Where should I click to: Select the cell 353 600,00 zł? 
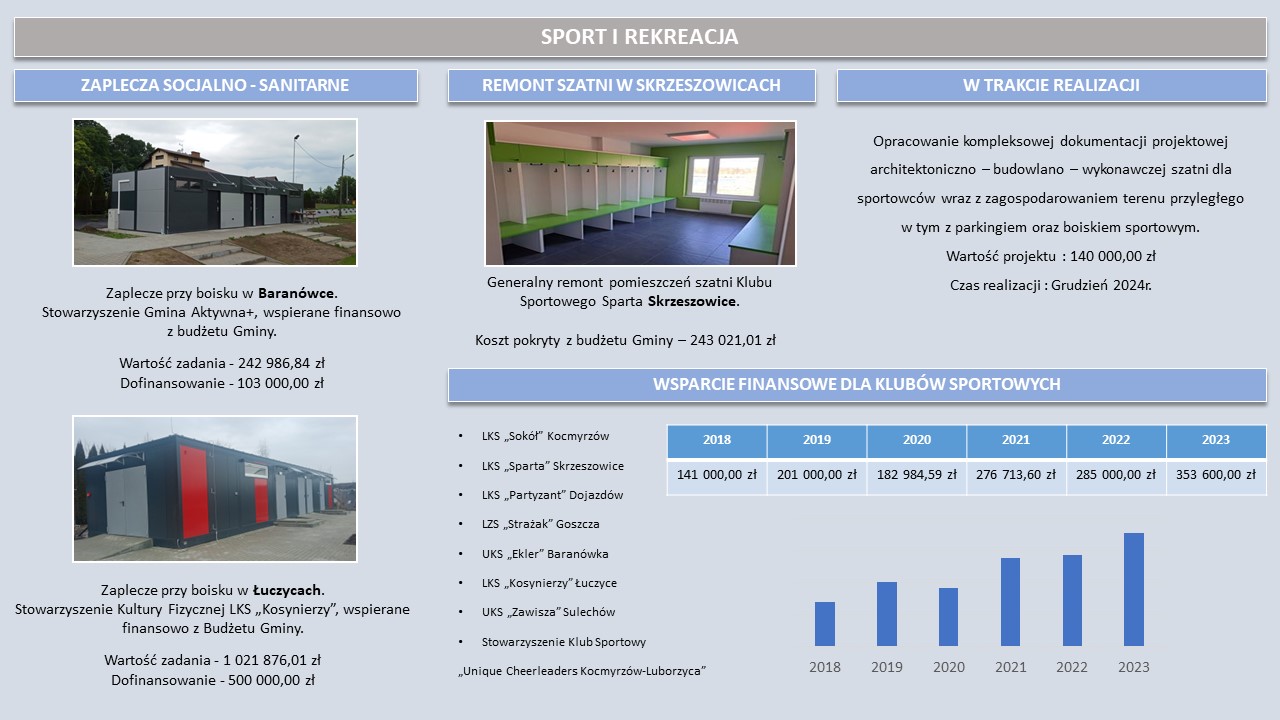click(x=1217, y=476)
